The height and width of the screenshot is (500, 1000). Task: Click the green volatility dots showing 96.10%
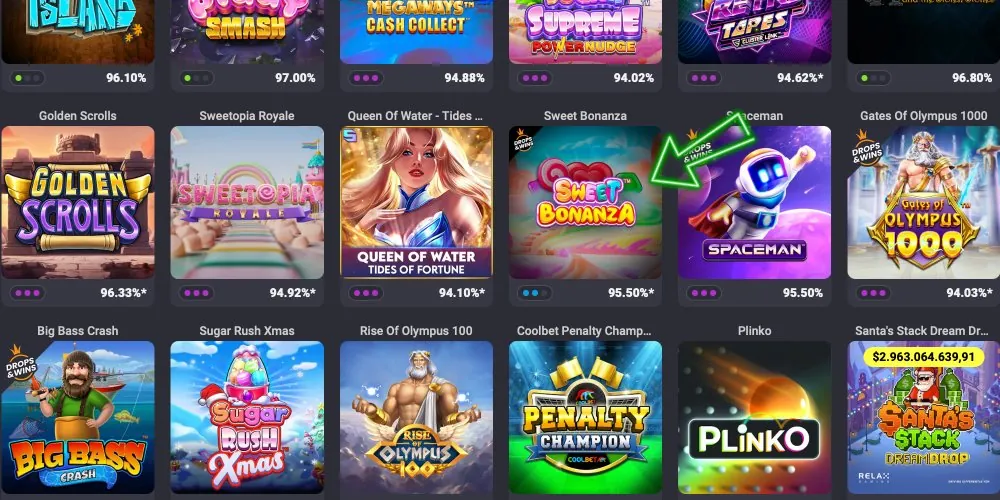point(27,78)
